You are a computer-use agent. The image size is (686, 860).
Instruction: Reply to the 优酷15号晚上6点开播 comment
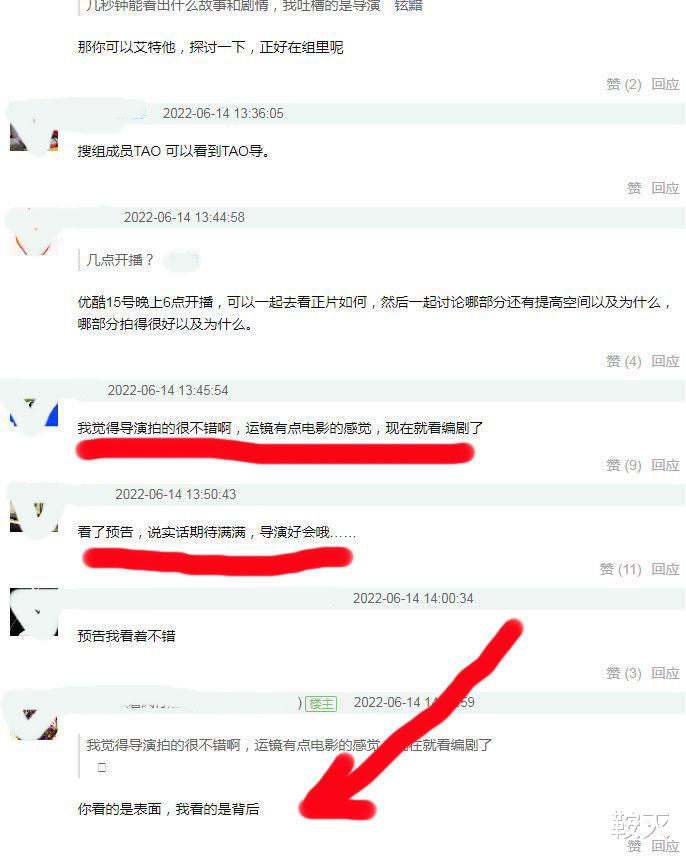[x=665, y=361]
